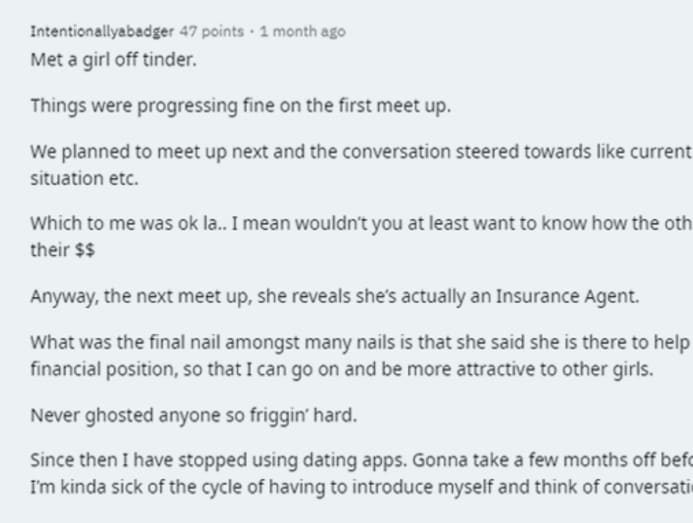Click the 'situation etc.' text
The height and width of the screenshot is (523, 693).
84,179
